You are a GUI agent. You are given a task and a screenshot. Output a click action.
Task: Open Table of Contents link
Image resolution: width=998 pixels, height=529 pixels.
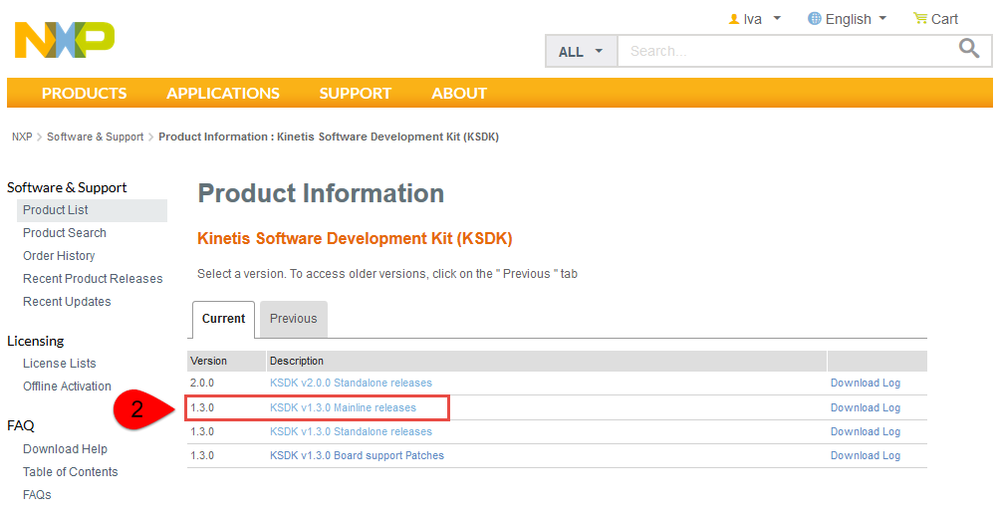point(70,472)
